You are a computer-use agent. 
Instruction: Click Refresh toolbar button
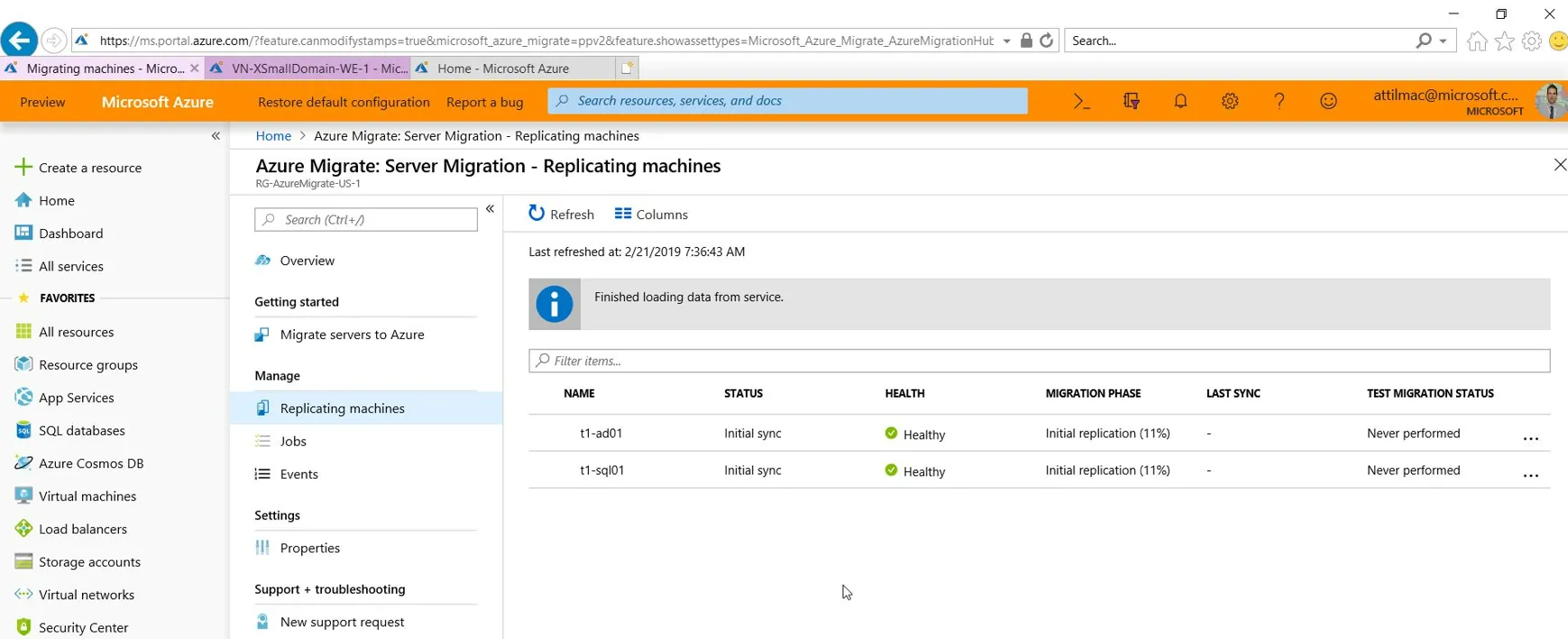[x=561, y=215]
